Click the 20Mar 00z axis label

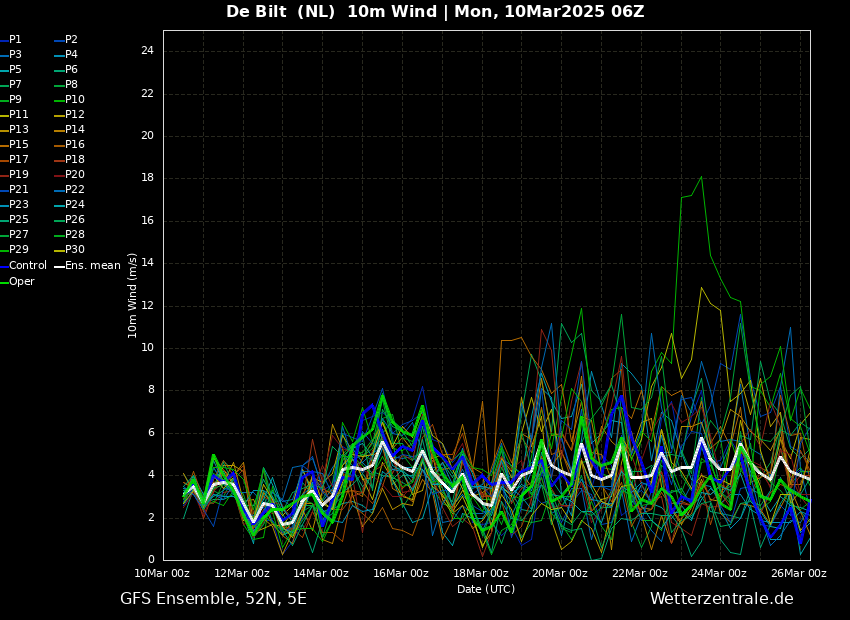point(560,573)
